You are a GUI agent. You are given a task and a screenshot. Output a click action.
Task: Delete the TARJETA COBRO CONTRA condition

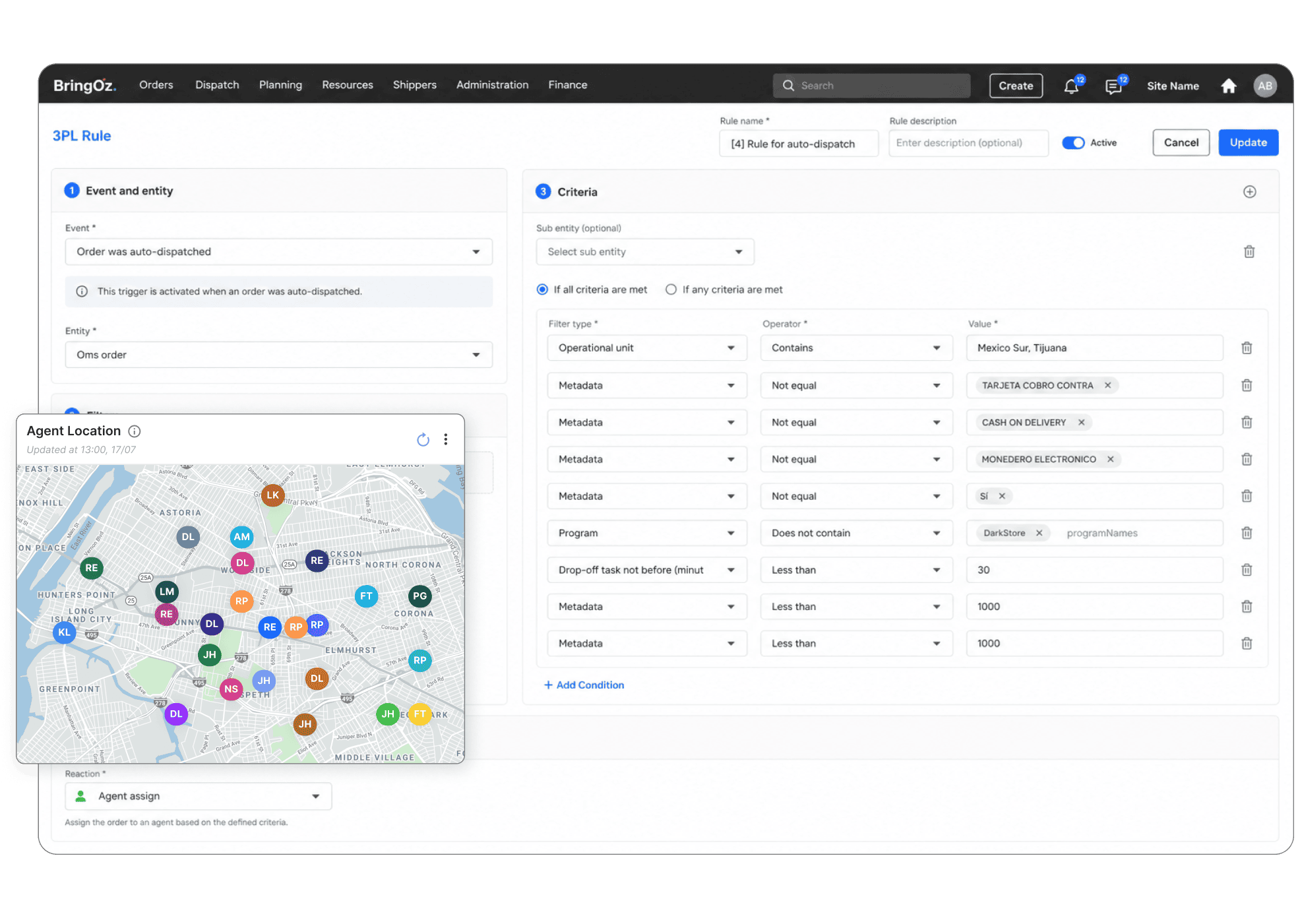1246,385
